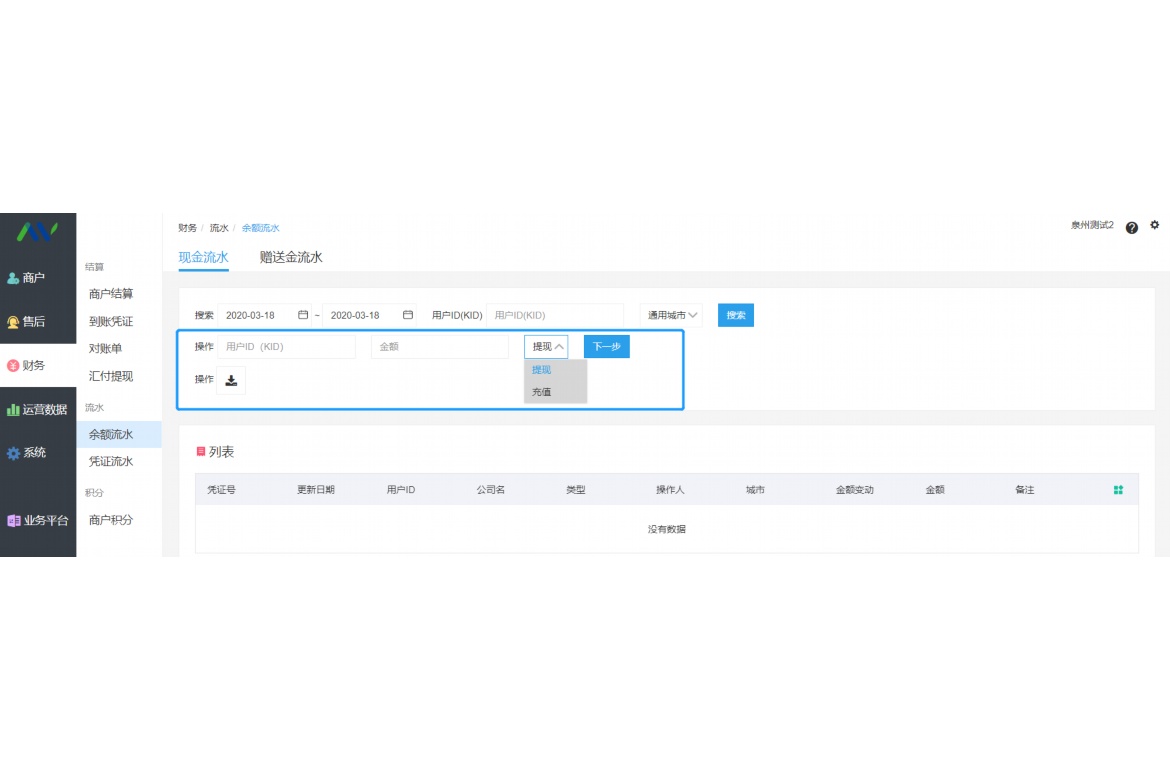Open the help question mark icon
The image size is (1170, 770).
[x=1131, y=228]
